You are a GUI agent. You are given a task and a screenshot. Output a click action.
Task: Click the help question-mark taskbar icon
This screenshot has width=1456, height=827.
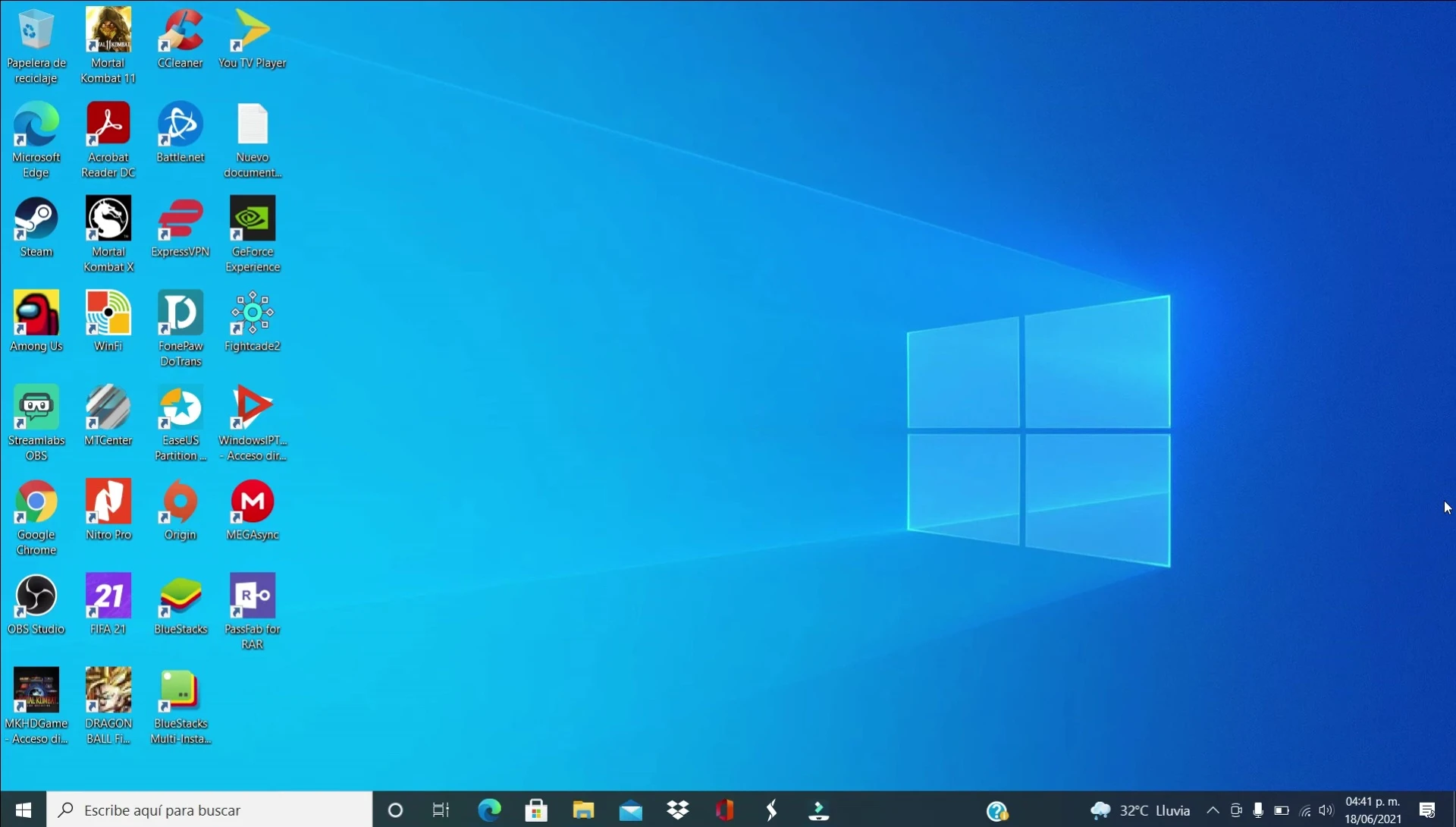[997, 811]
